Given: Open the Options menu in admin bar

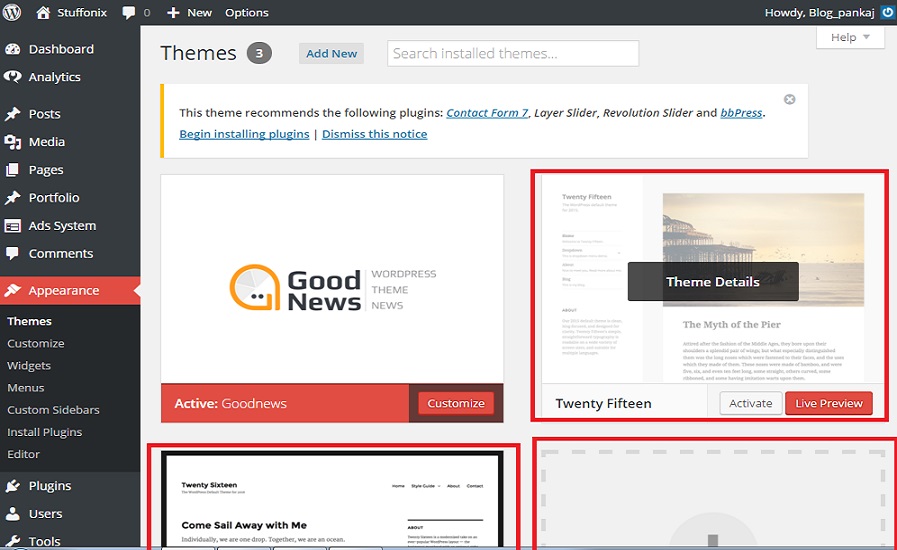Looking at the screenshot, I should tap(247, 13).
